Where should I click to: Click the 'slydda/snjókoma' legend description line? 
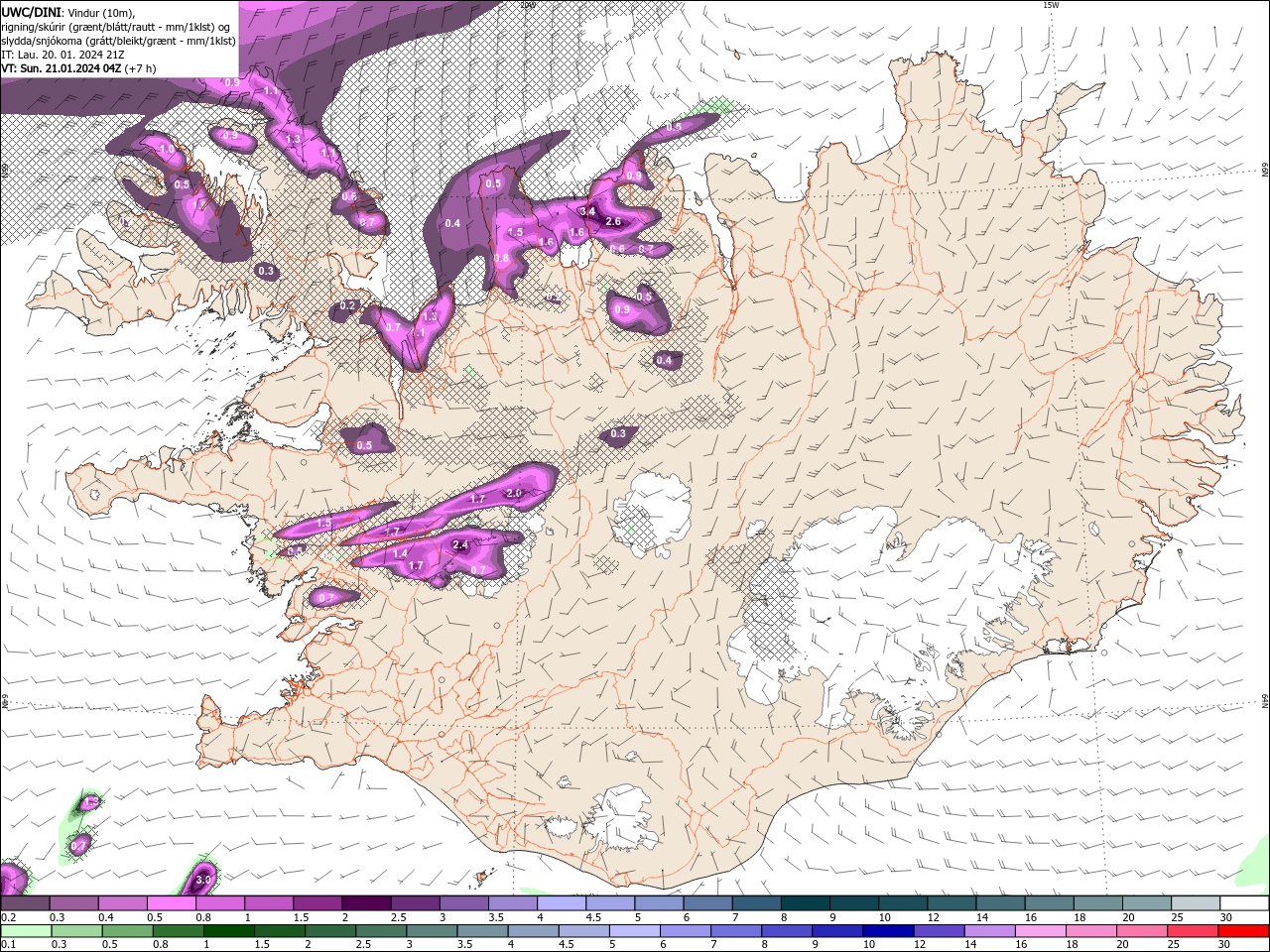click(119, 41)
